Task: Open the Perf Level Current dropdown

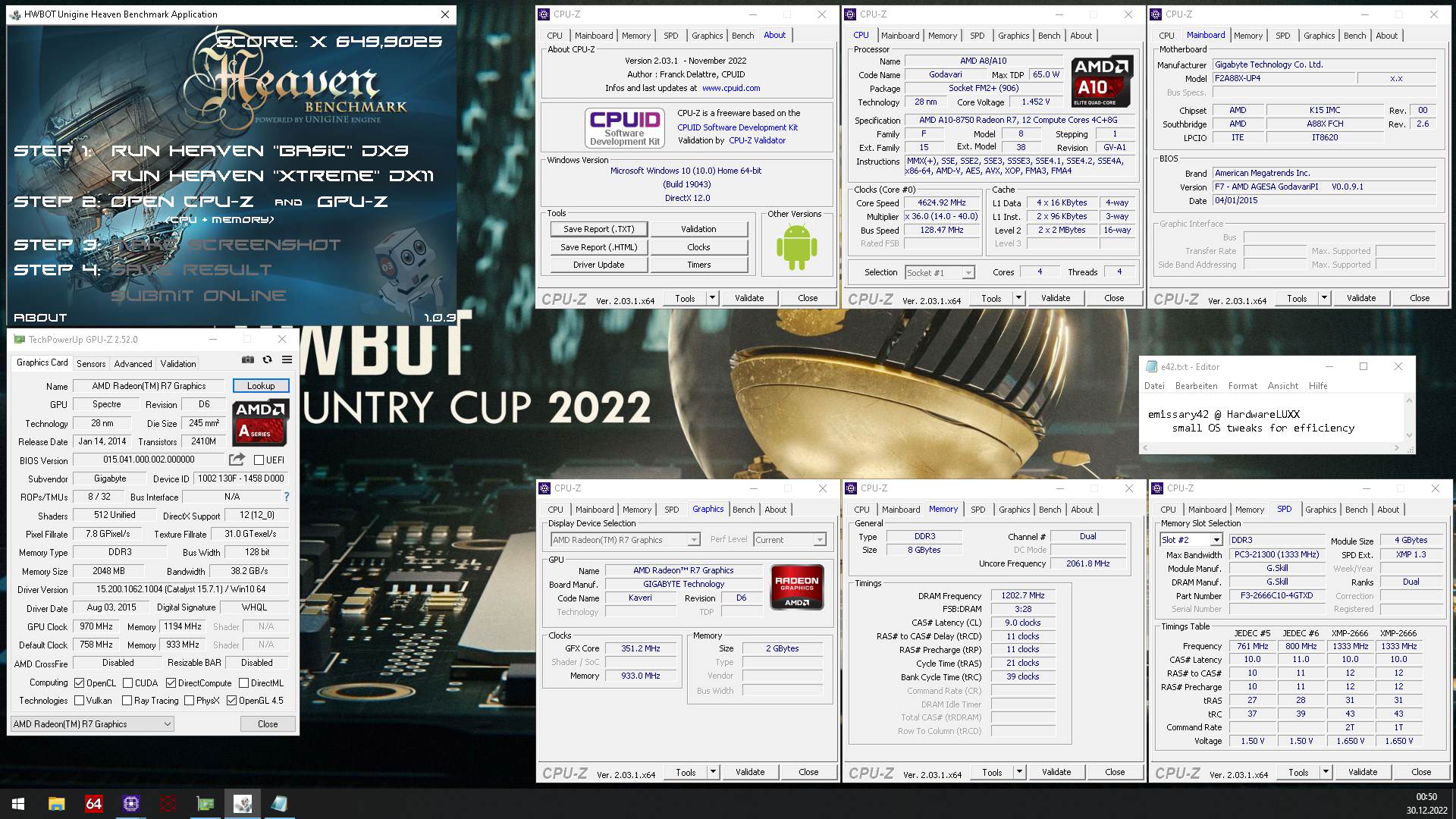Action: pyautogui.click(x=789, y=540)
